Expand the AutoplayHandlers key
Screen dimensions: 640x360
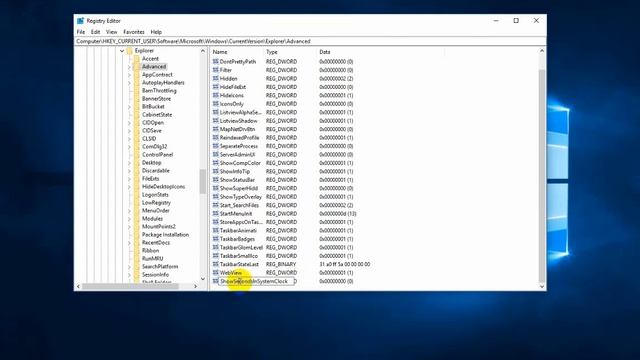click(x=129, y=83)
